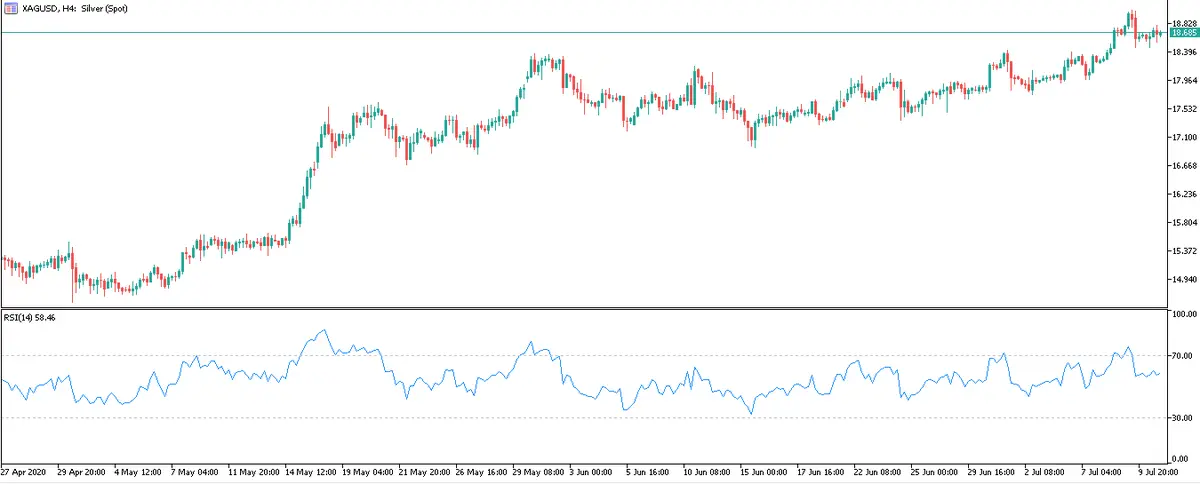Click the 17.100 price scale level
This screenshot has height=484, width=1200.
pos(1183,137)
